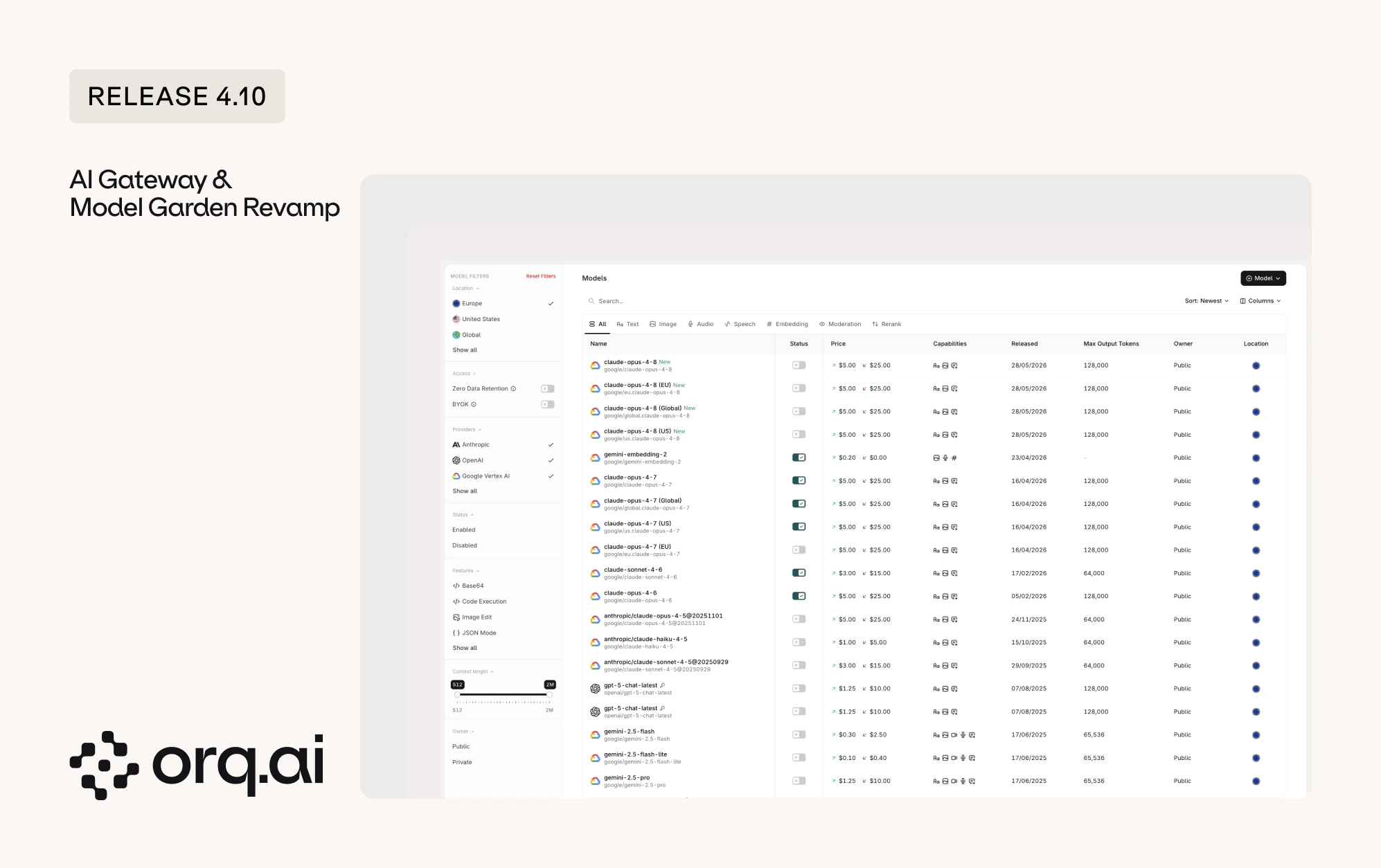Click the United States flag icon
The image size is (1381, 868).
[x=456, y=319]
